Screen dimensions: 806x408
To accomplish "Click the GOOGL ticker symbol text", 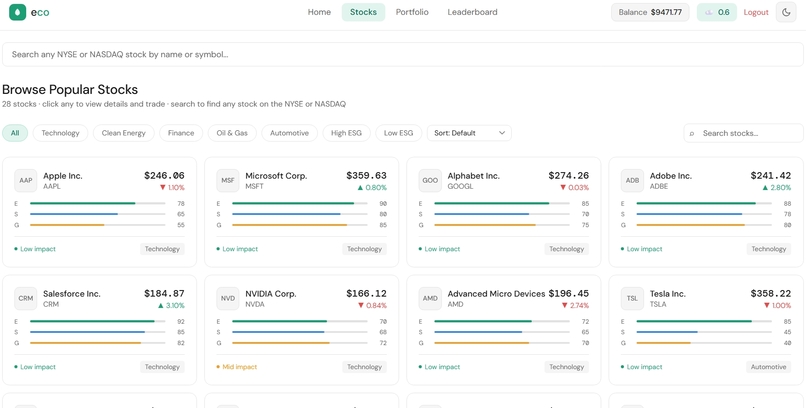I will (460, 186).
